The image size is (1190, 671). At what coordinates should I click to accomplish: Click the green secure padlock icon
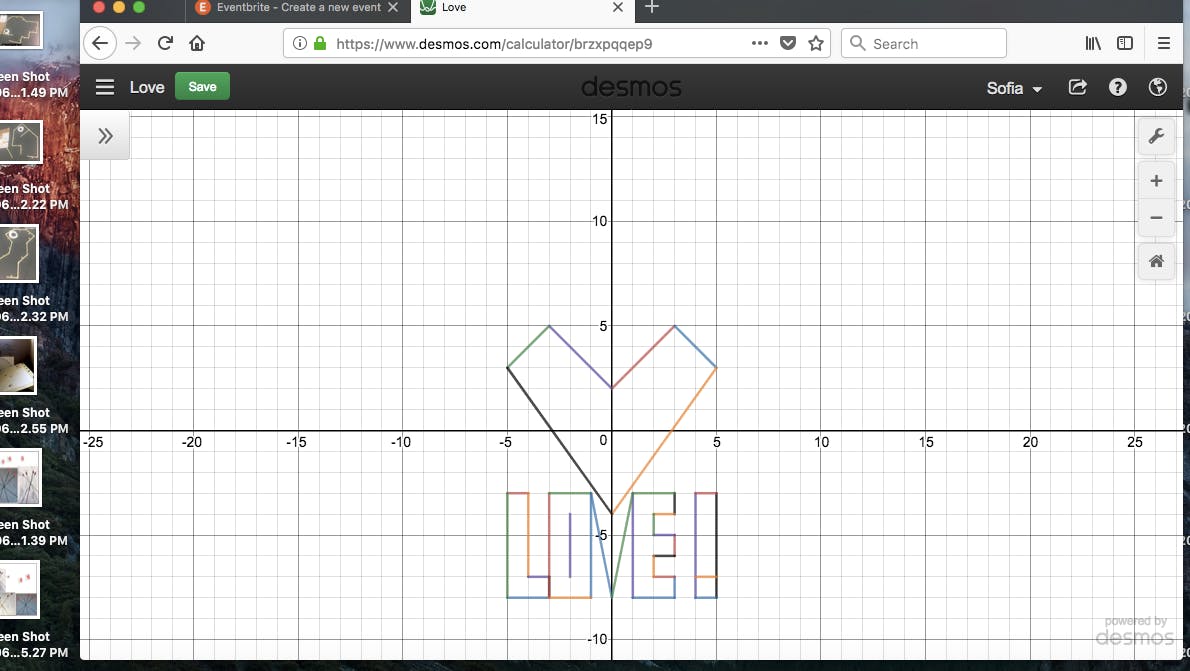[320, 43]
